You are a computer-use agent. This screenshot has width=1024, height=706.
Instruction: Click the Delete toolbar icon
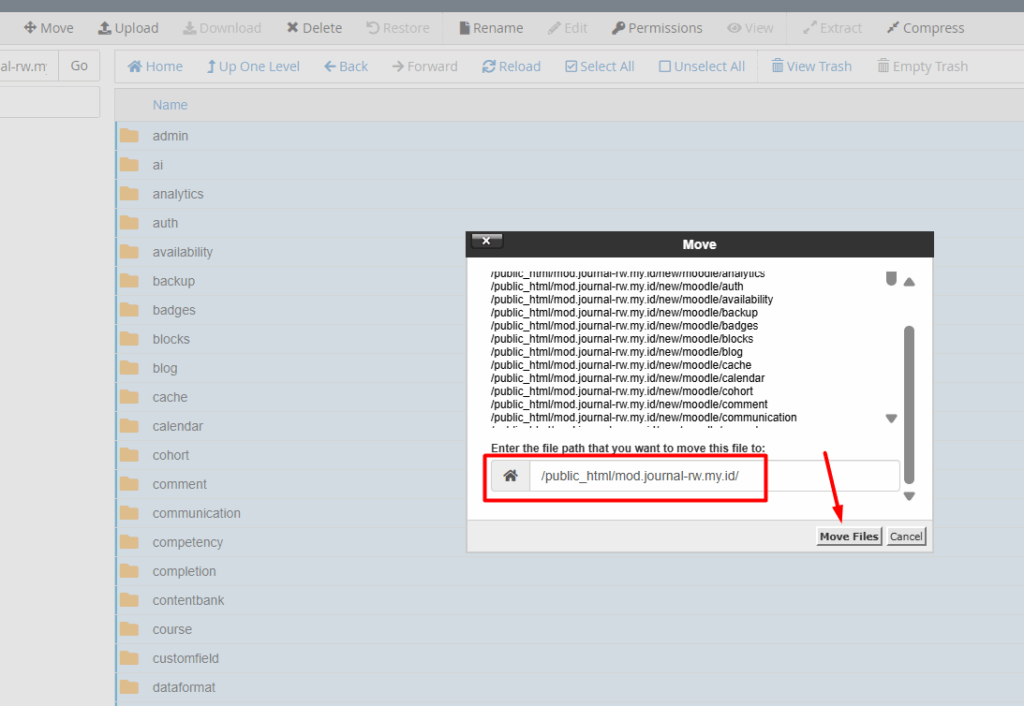314,27
